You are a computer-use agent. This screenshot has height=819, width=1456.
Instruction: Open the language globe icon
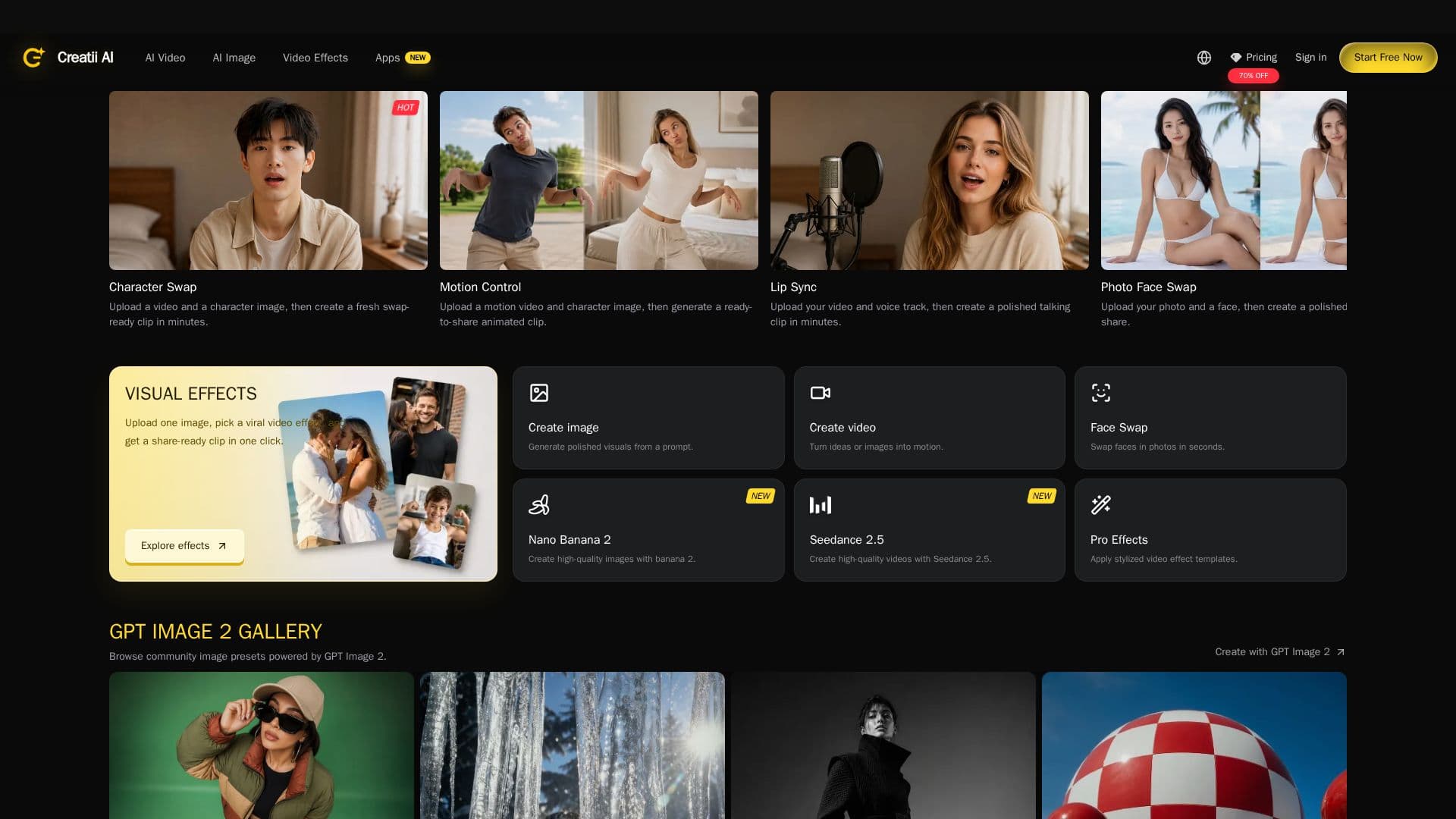tap(1203, 58)
